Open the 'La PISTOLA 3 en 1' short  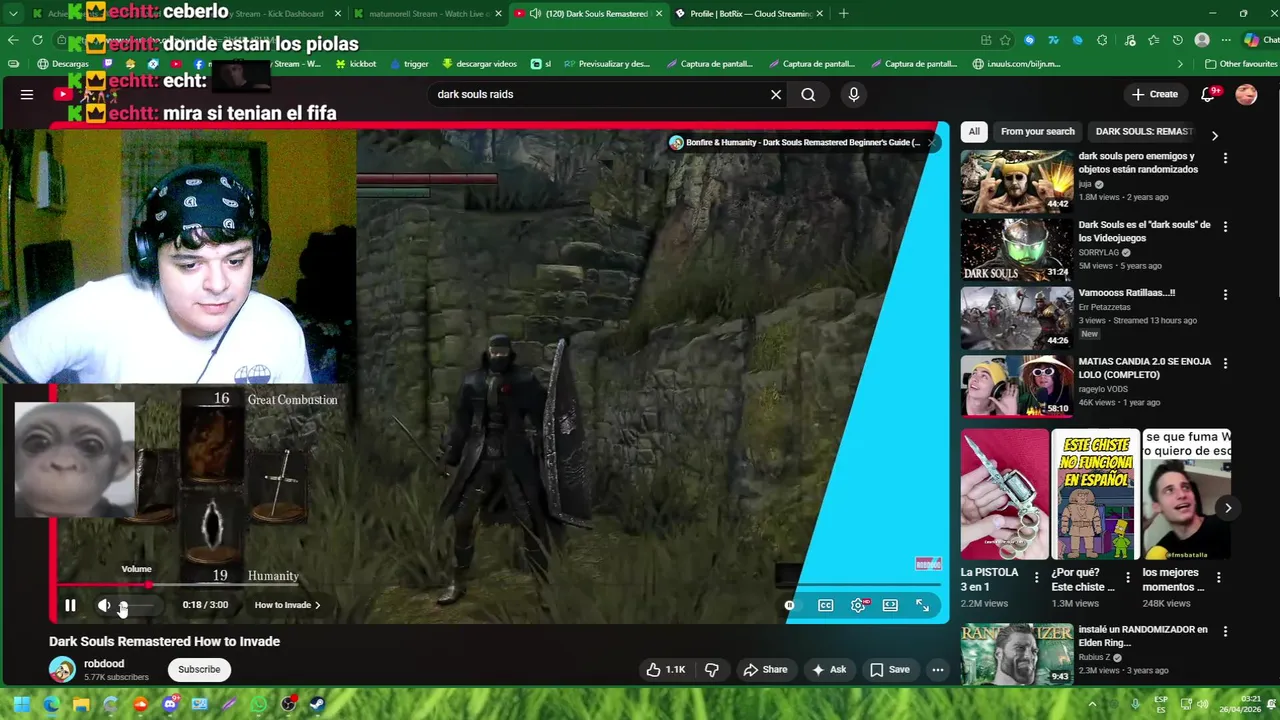coord(1005,494)
